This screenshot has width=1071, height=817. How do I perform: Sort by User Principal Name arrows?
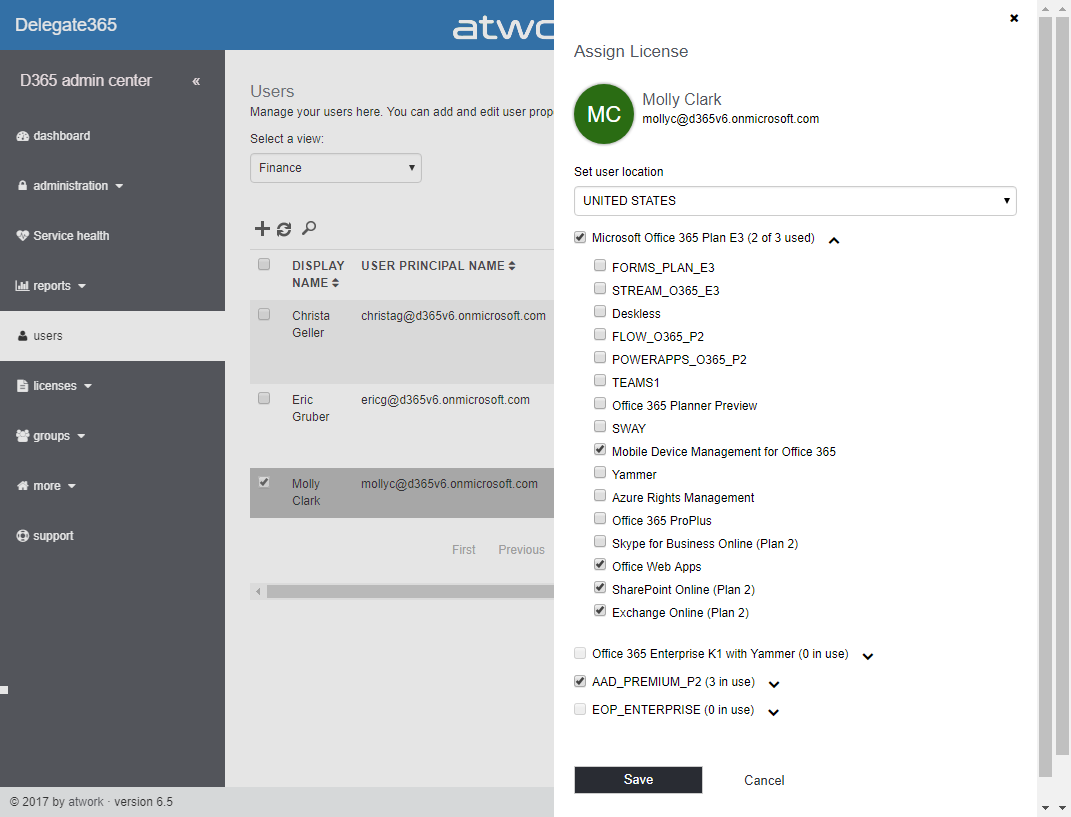[512, 266]
